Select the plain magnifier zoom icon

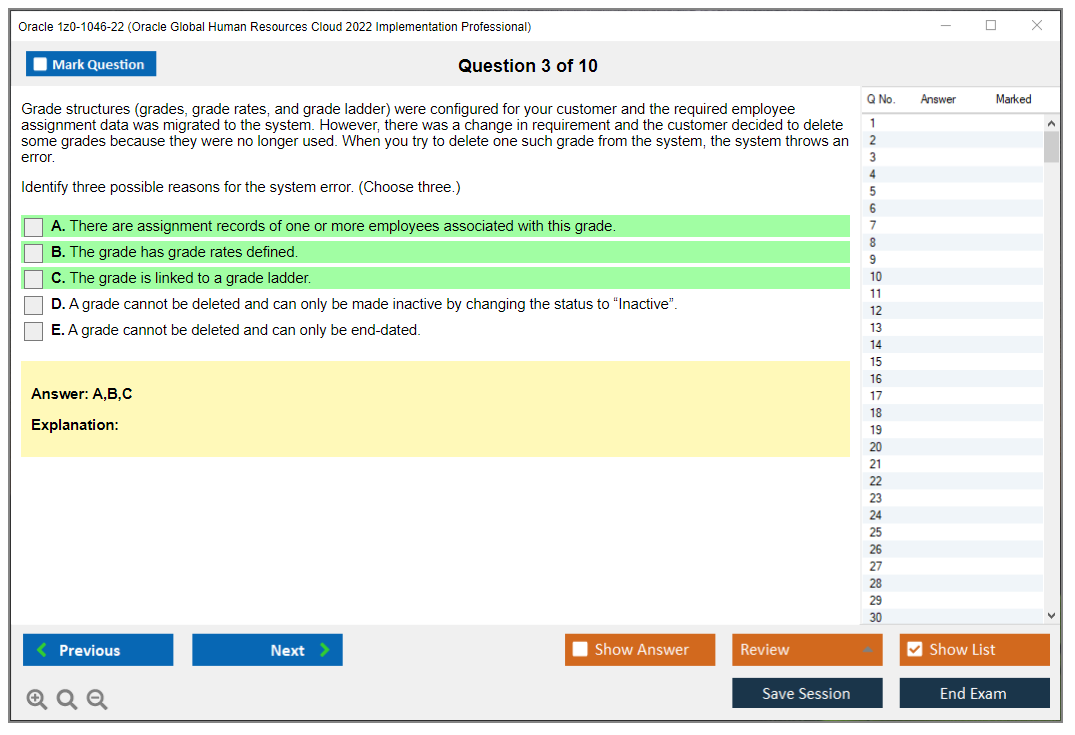[67, 699]
